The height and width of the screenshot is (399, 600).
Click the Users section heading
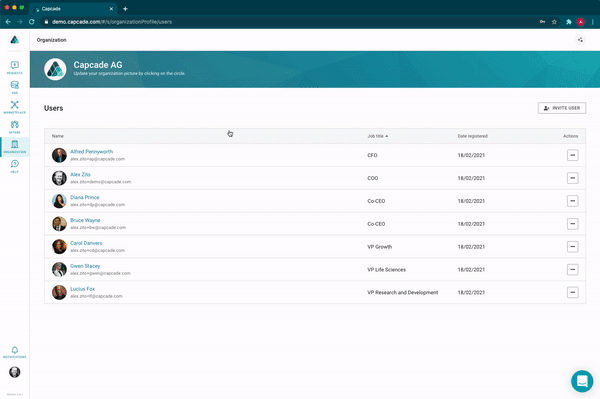(x=54, y=108)
